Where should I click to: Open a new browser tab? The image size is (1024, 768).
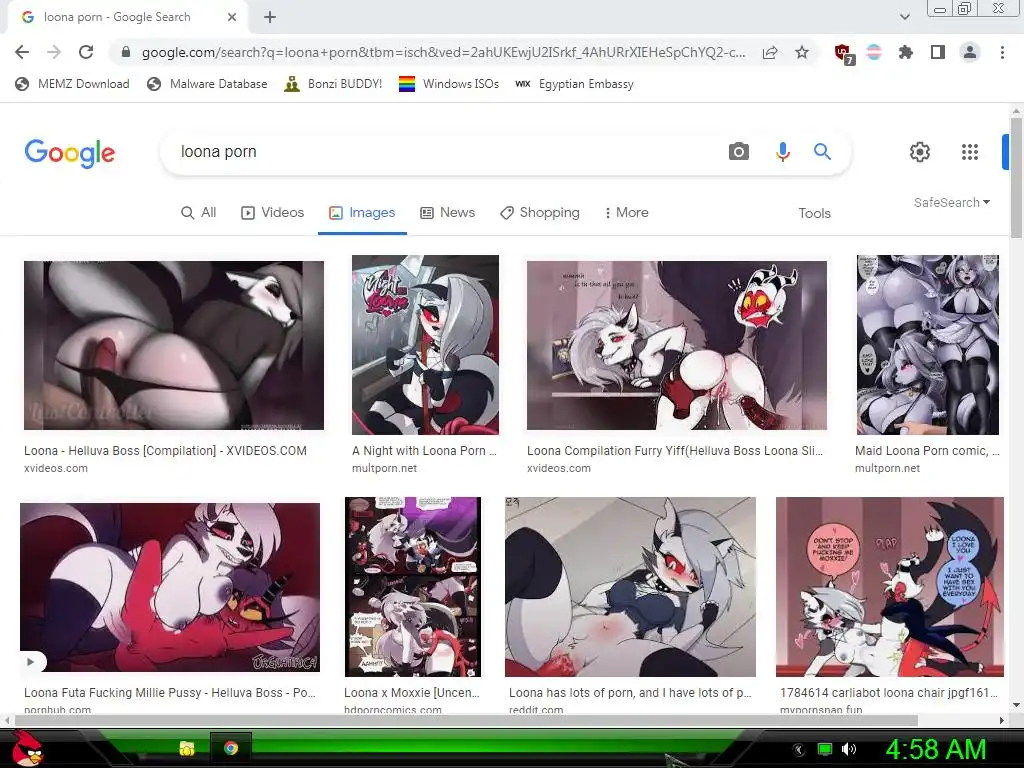point(270,17)
